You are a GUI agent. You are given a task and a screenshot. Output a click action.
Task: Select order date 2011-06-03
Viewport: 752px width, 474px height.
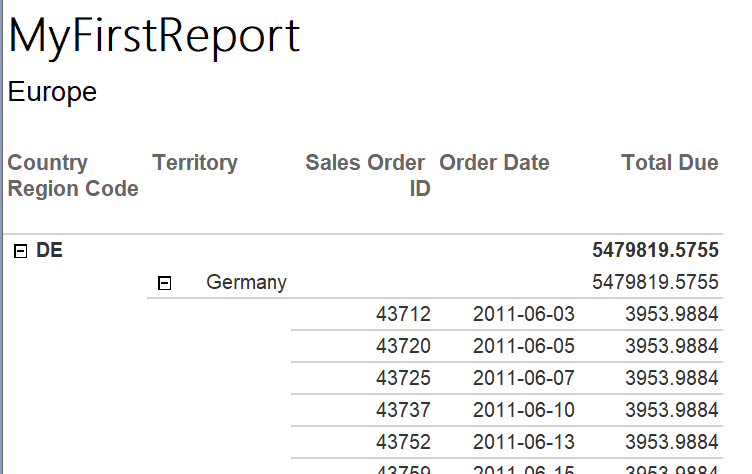tap(524, 314)
